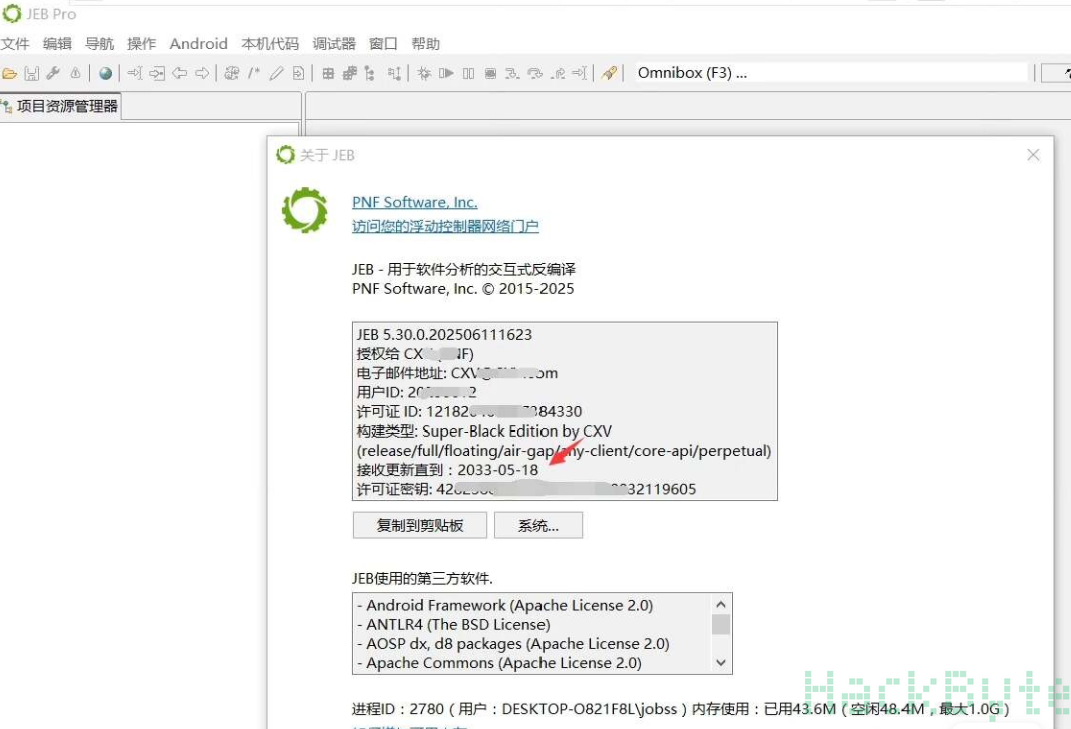Click the rename pencil icon
Image resolution: width=1071 pixels, height=729 pixels.
tap(276, 73)
